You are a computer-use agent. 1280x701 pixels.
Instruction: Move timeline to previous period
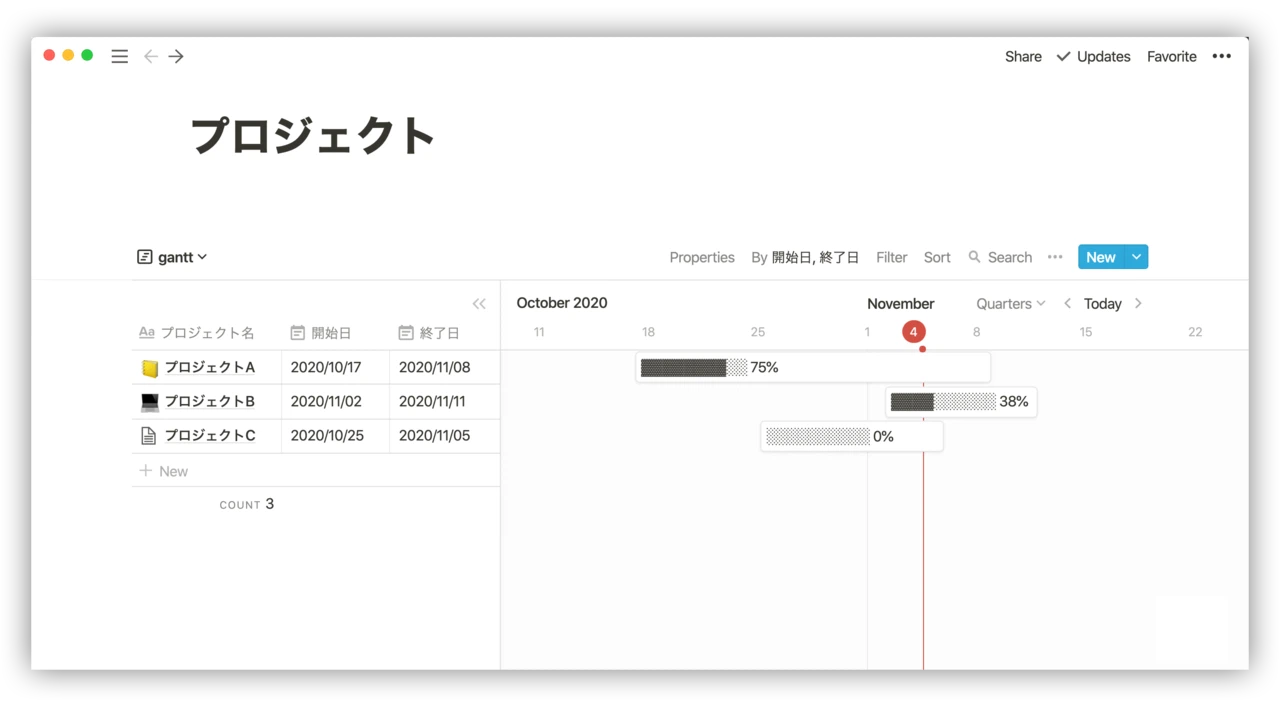tap(1067, 304)
